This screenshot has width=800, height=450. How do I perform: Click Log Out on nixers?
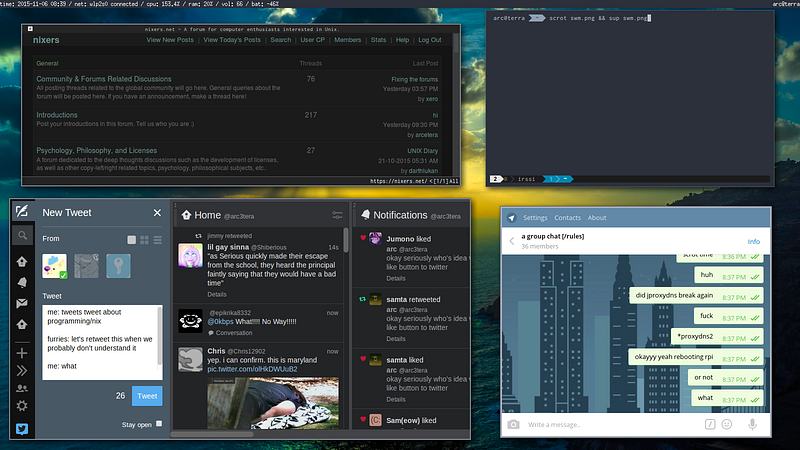(430, 40)
